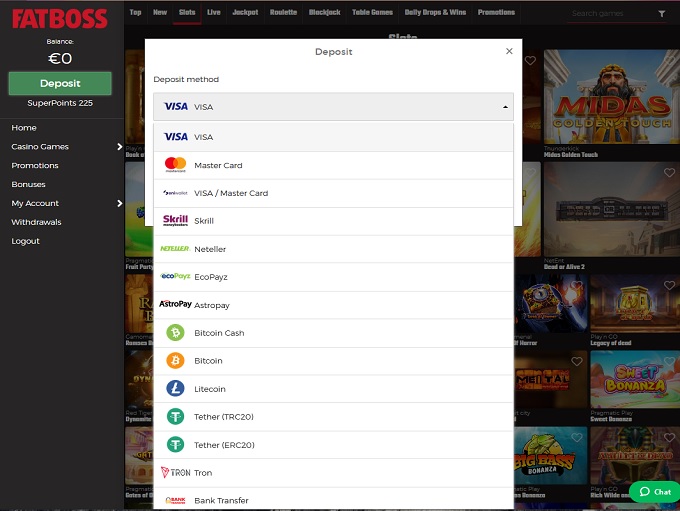Open Midas Golden Touch game thumbnail
680x511 pixels.
pos(612,96)
